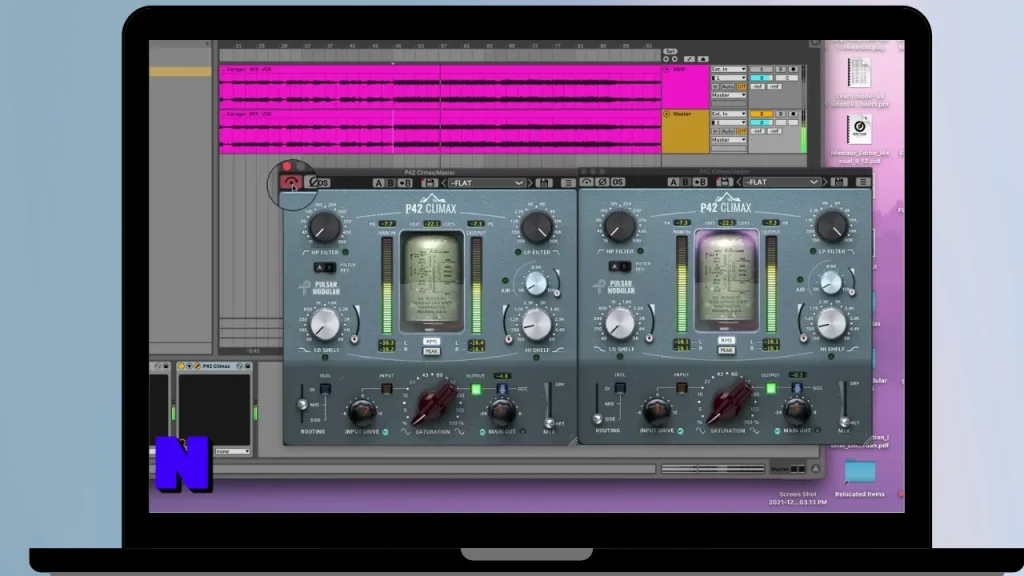
Task: Enable OS oversampling in right P42 Climax
Action: point(618,182)
